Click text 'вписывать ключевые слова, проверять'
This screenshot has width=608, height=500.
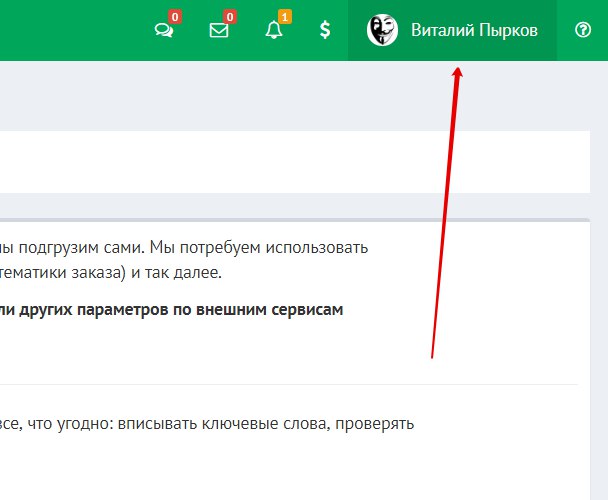point(266,424)
